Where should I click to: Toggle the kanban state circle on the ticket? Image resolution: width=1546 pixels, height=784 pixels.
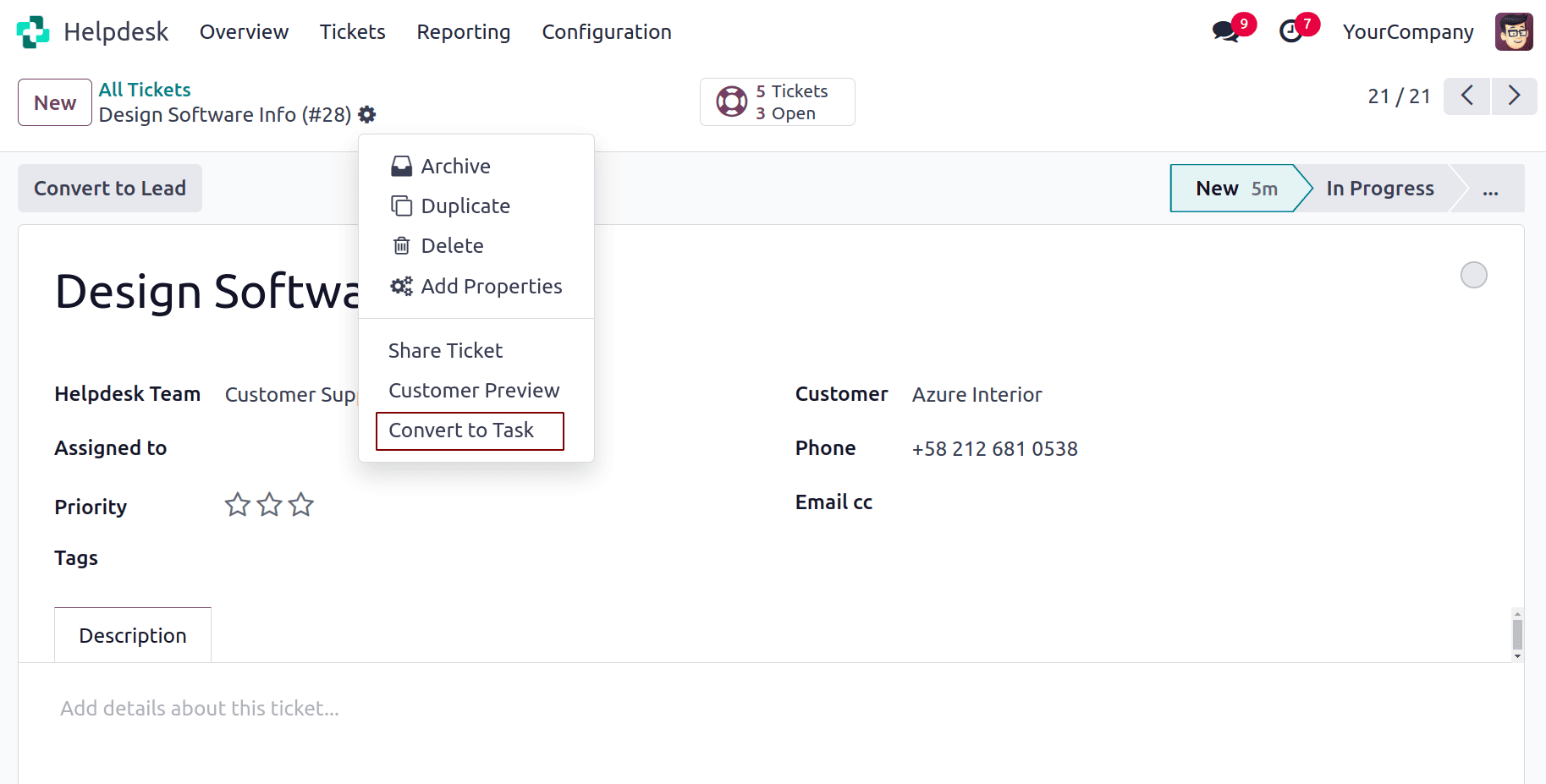point(1474,275)
